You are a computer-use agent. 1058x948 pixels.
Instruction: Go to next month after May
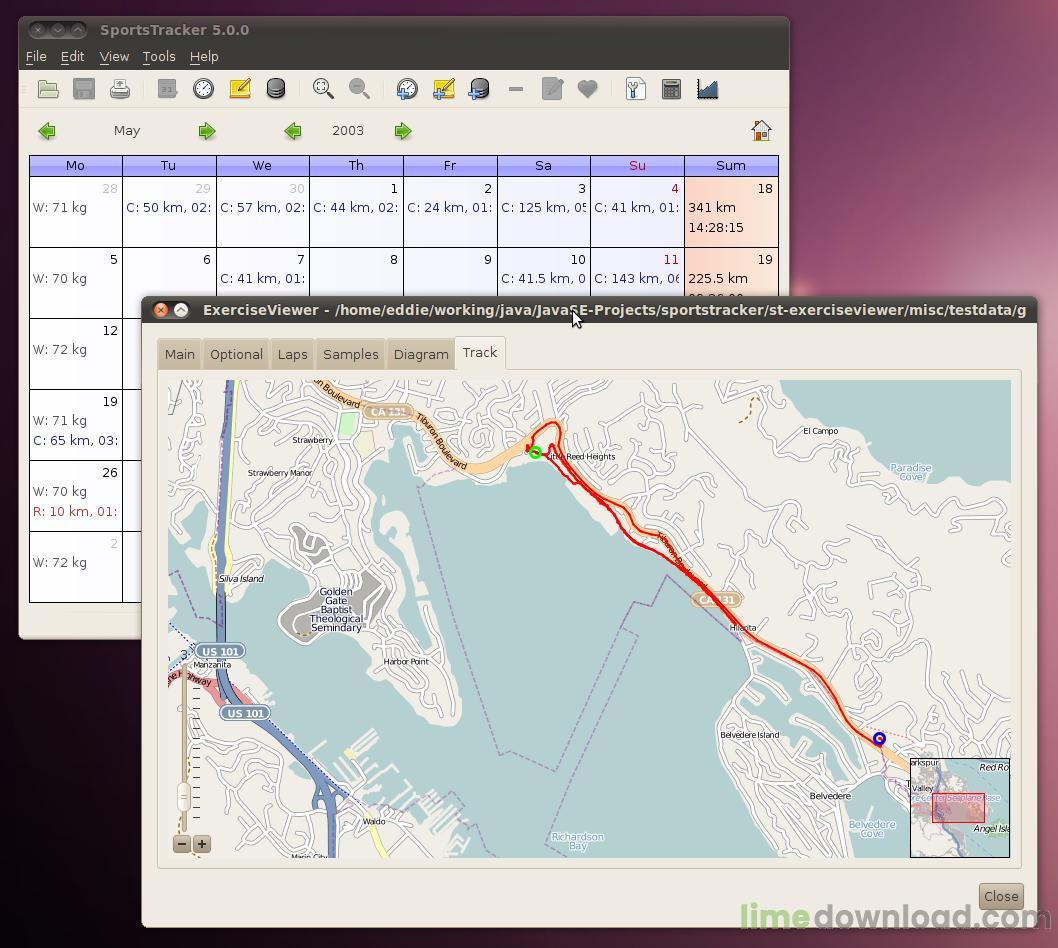coord(207,131)
